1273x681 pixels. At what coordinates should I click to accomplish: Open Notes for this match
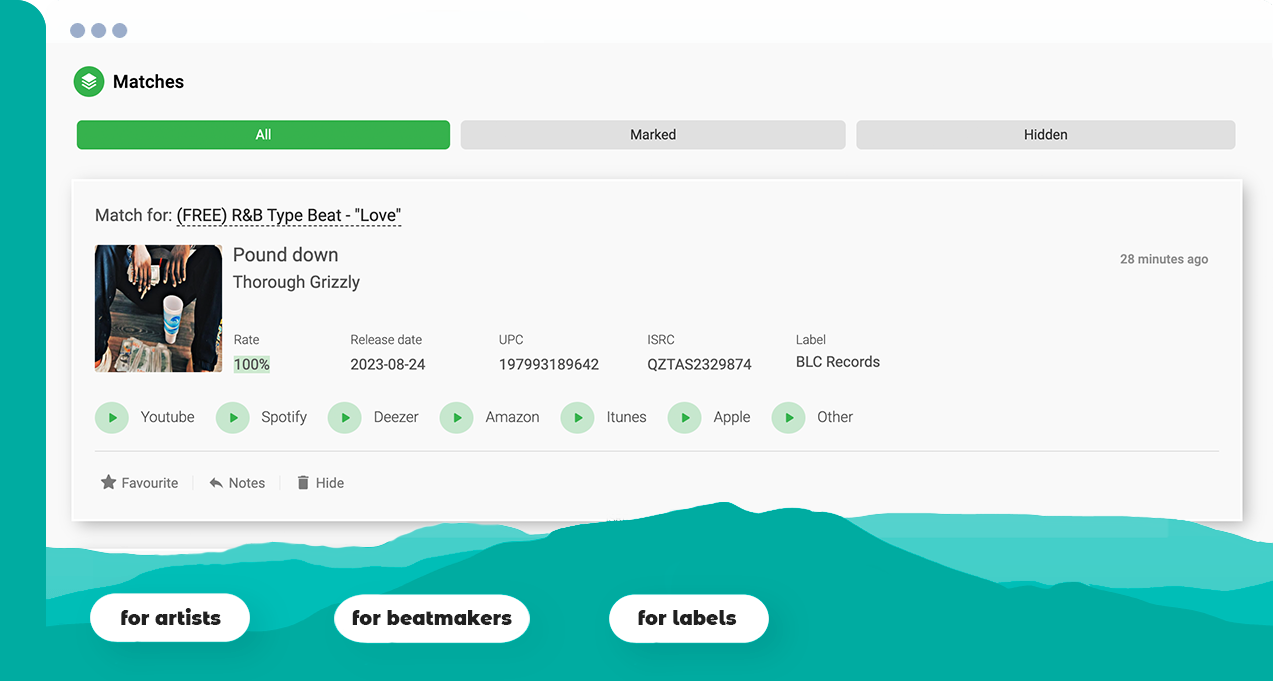(x=237, y=483)
